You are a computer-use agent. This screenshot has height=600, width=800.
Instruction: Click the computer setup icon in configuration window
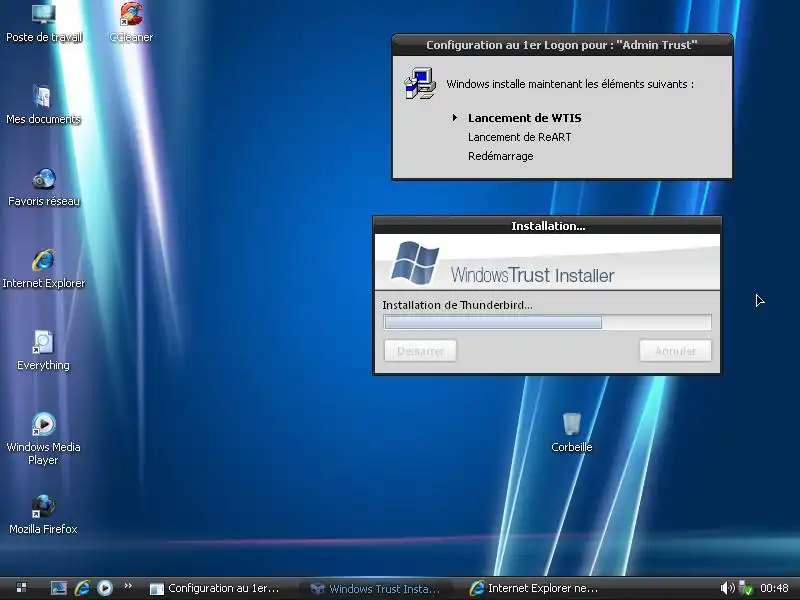click(420, 83)
